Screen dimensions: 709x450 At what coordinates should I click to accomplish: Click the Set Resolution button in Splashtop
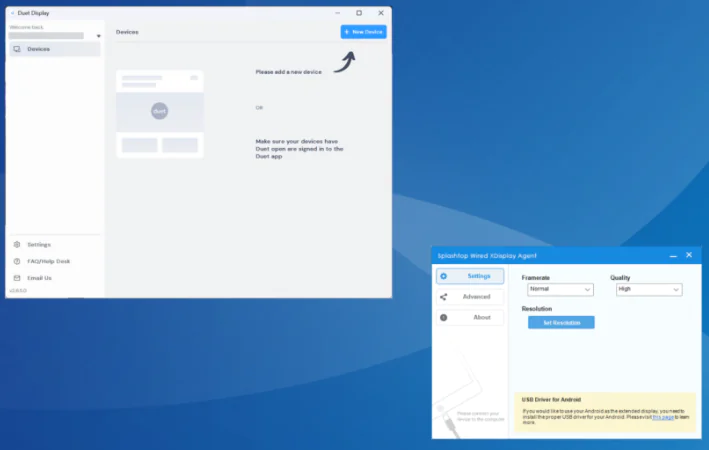pyautogui.click(x=561, y=322)
